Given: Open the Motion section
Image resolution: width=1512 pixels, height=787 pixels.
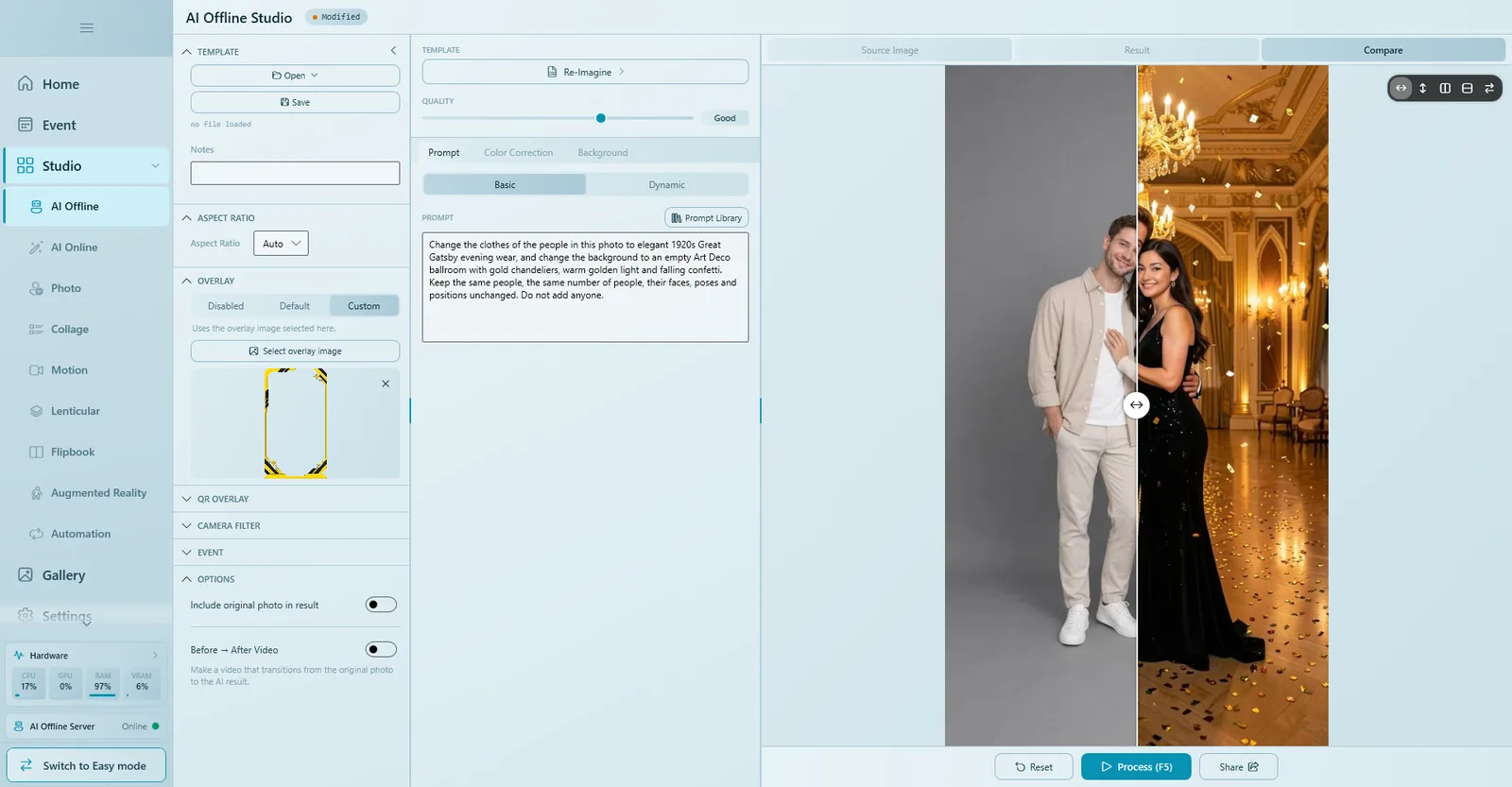Looking at the screenshot, I should click(x=87, y=370).
